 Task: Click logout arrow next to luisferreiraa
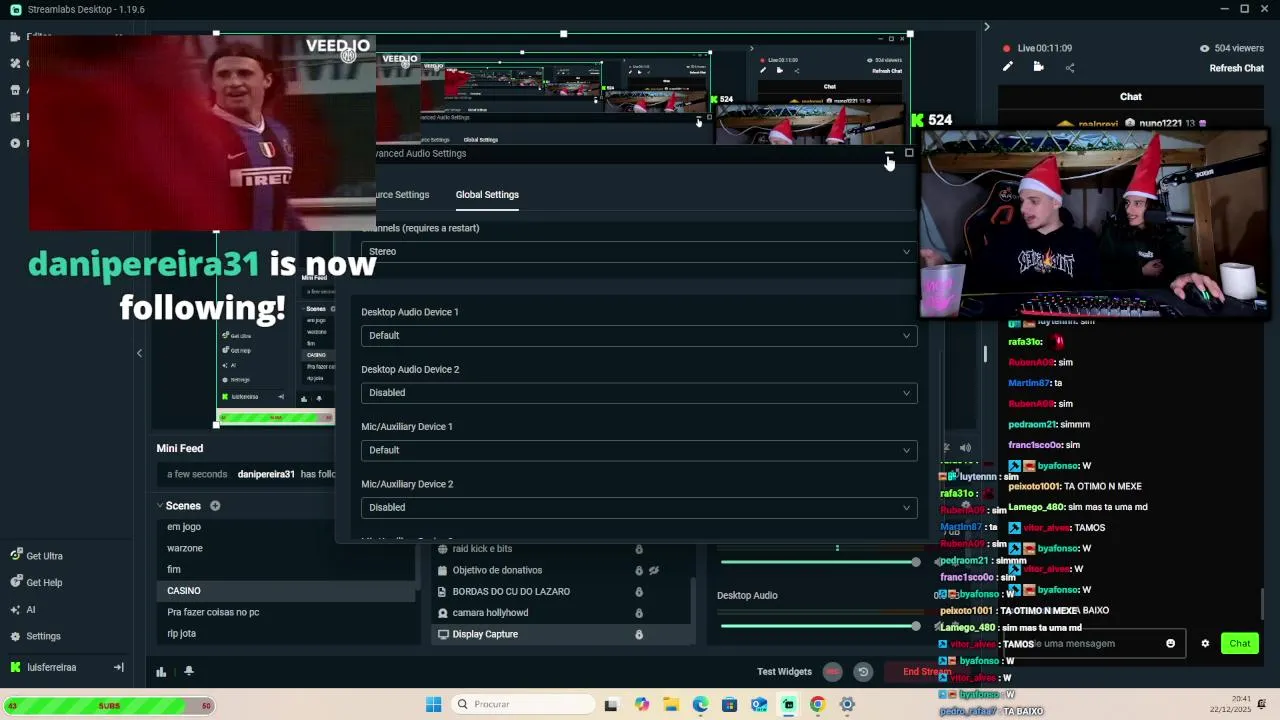118,667
